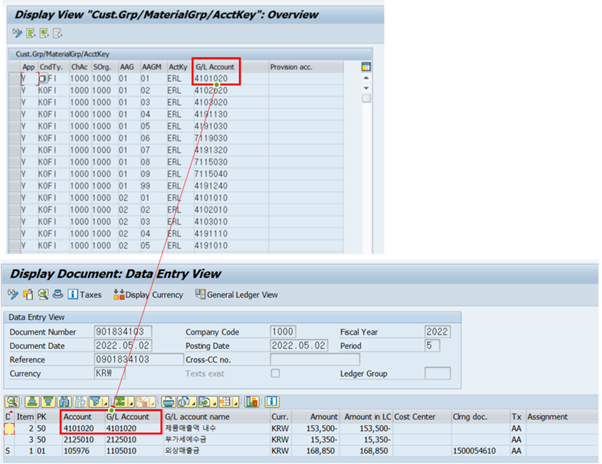Screen dimensions: 602x464
Task: Click Print icon in line item toolbar
Action: 168,402
